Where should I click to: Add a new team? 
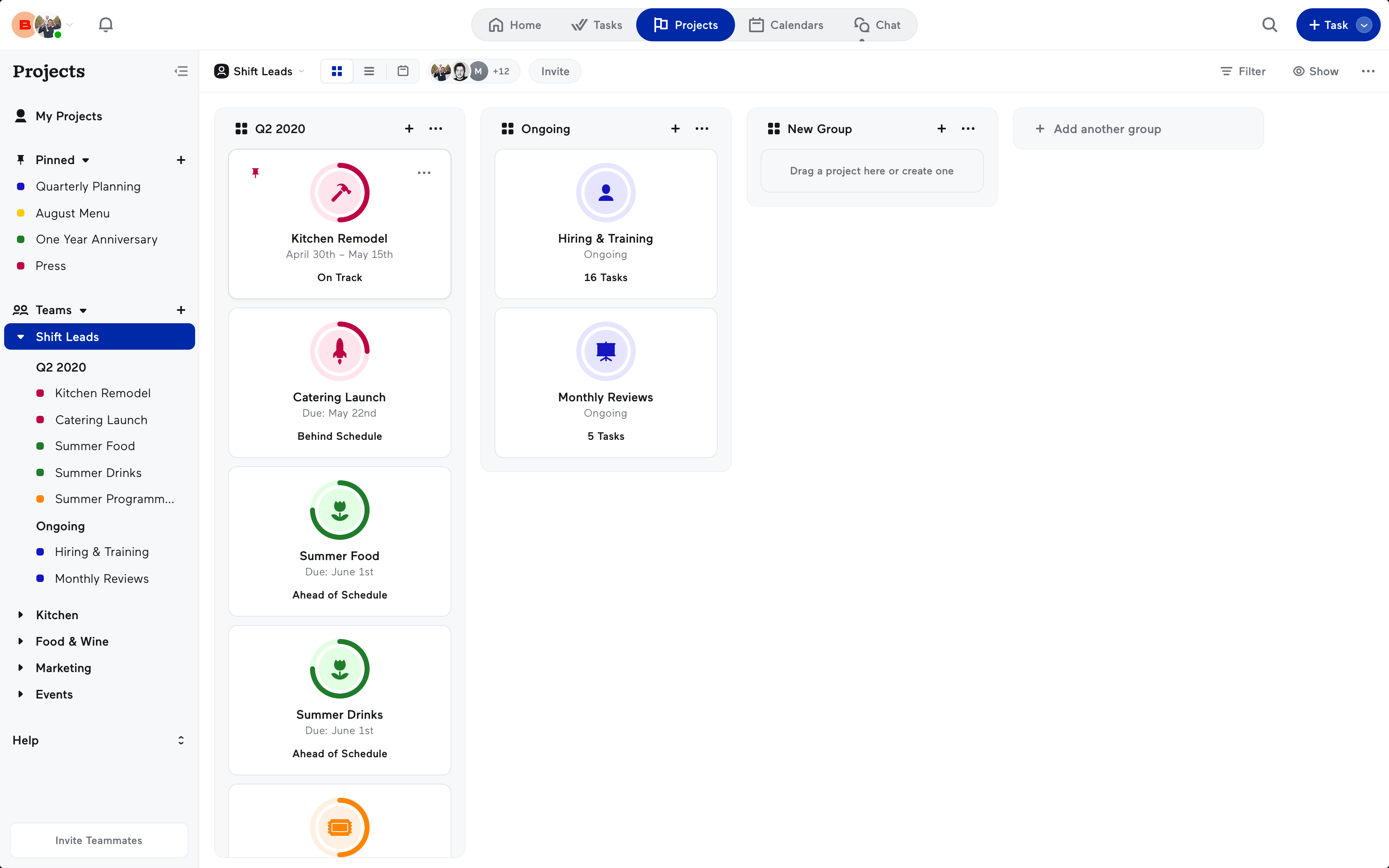[181, 310]
